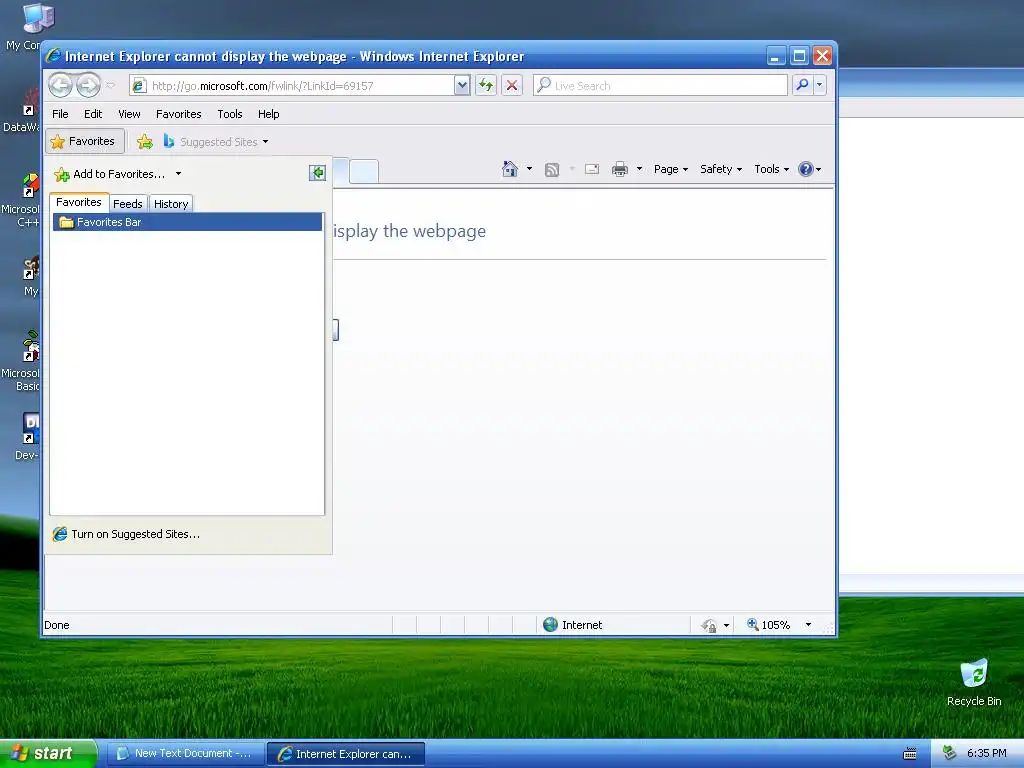
Task: Click the Windows Start button
Action: pyautogui.click(x=48, y=754)
